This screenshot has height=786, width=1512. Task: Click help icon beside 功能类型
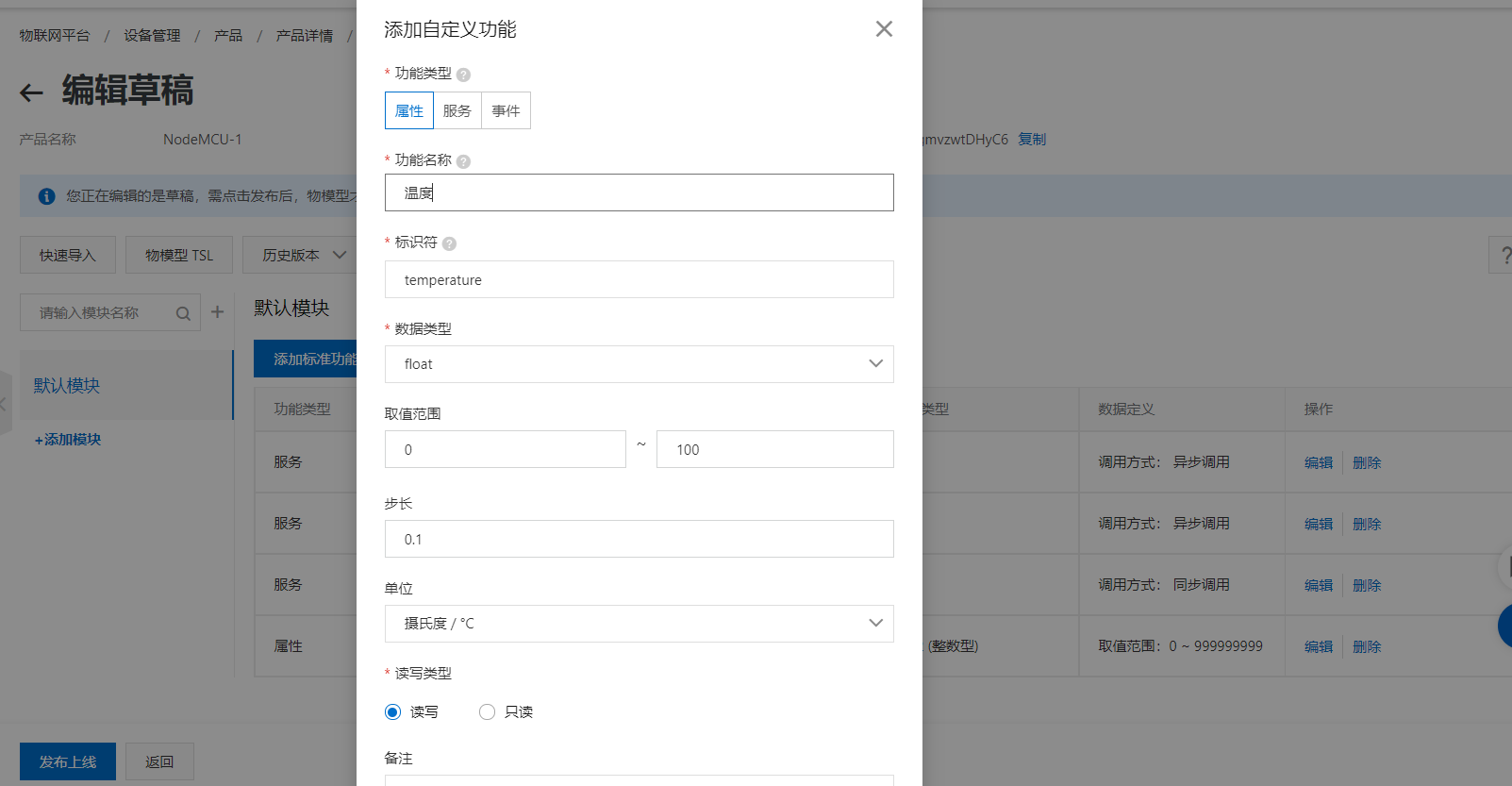pyautogui.click(x=463, y=75)
